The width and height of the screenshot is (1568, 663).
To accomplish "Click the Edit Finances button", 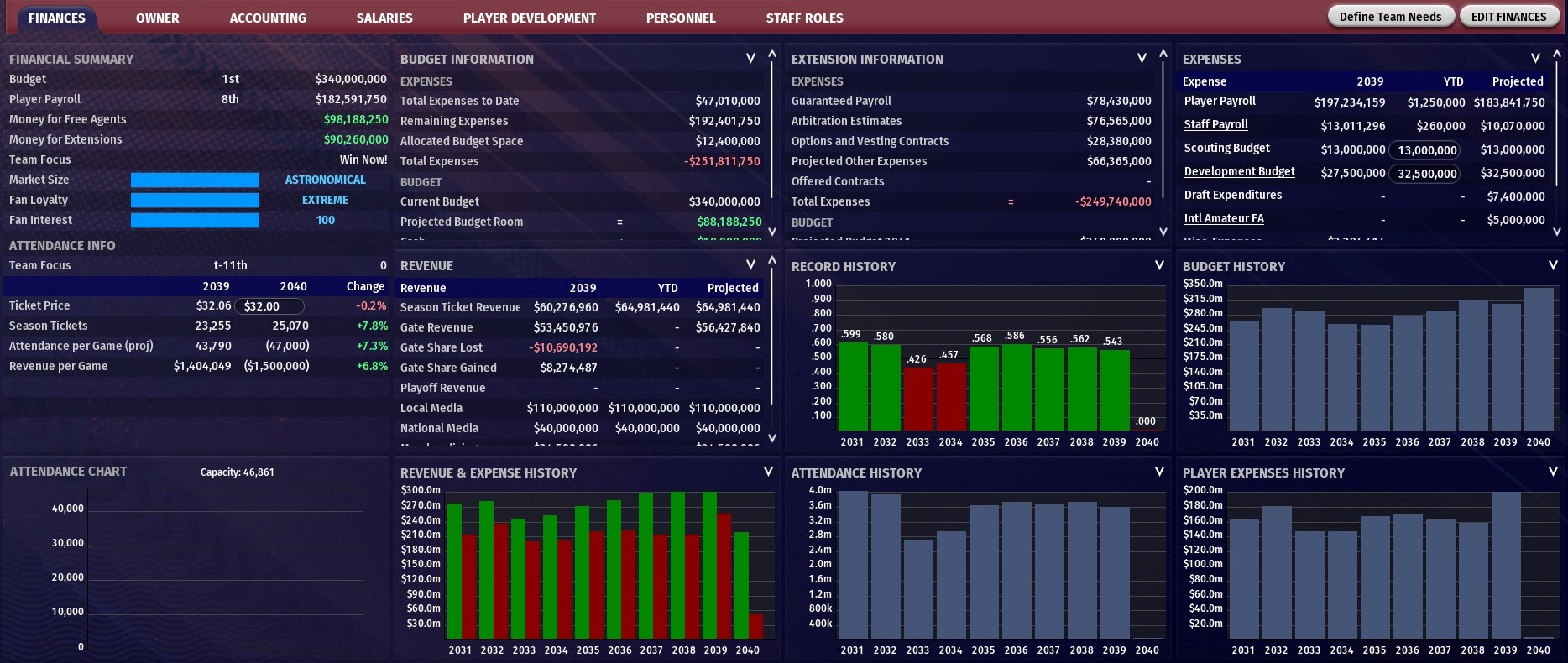I will coord(1508,17).
